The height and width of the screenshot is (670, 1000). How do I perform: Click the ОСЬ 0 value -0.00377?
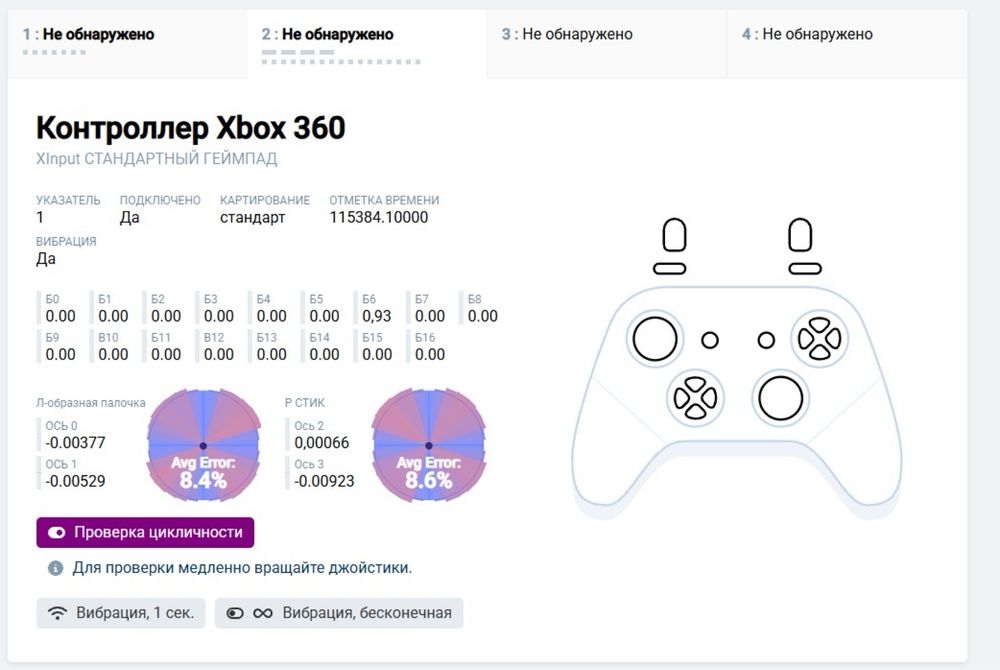pos(75,442)
